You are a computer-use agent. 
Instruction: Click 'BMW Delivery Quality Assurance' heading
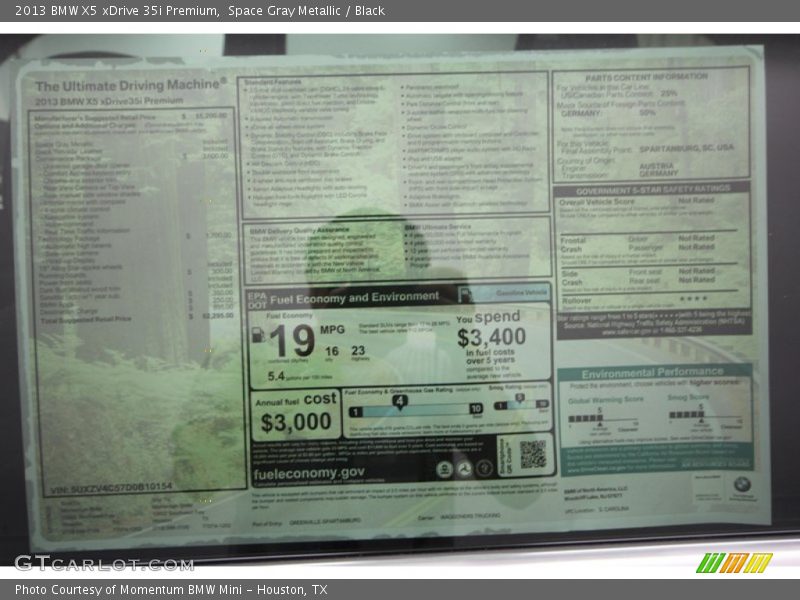(x=299, y=230)
